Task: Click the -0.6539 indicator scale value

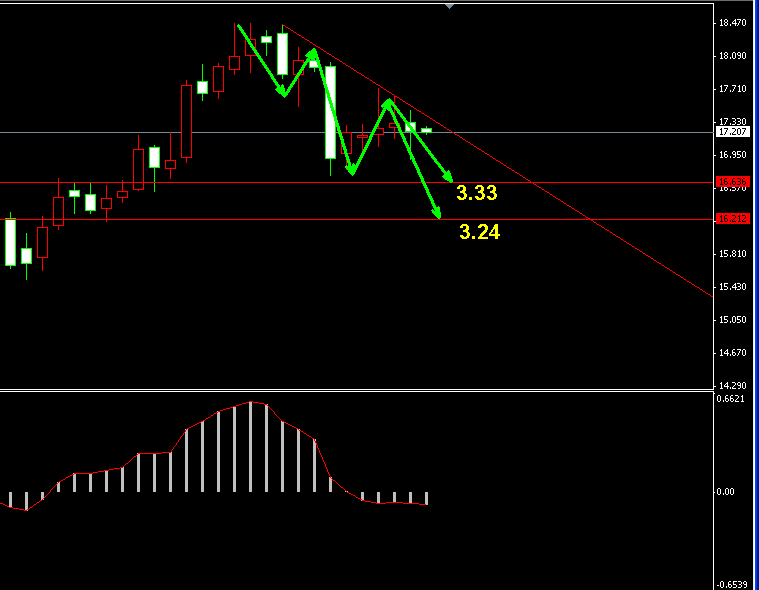Action: pyautogui.click(x=732, y=584)
